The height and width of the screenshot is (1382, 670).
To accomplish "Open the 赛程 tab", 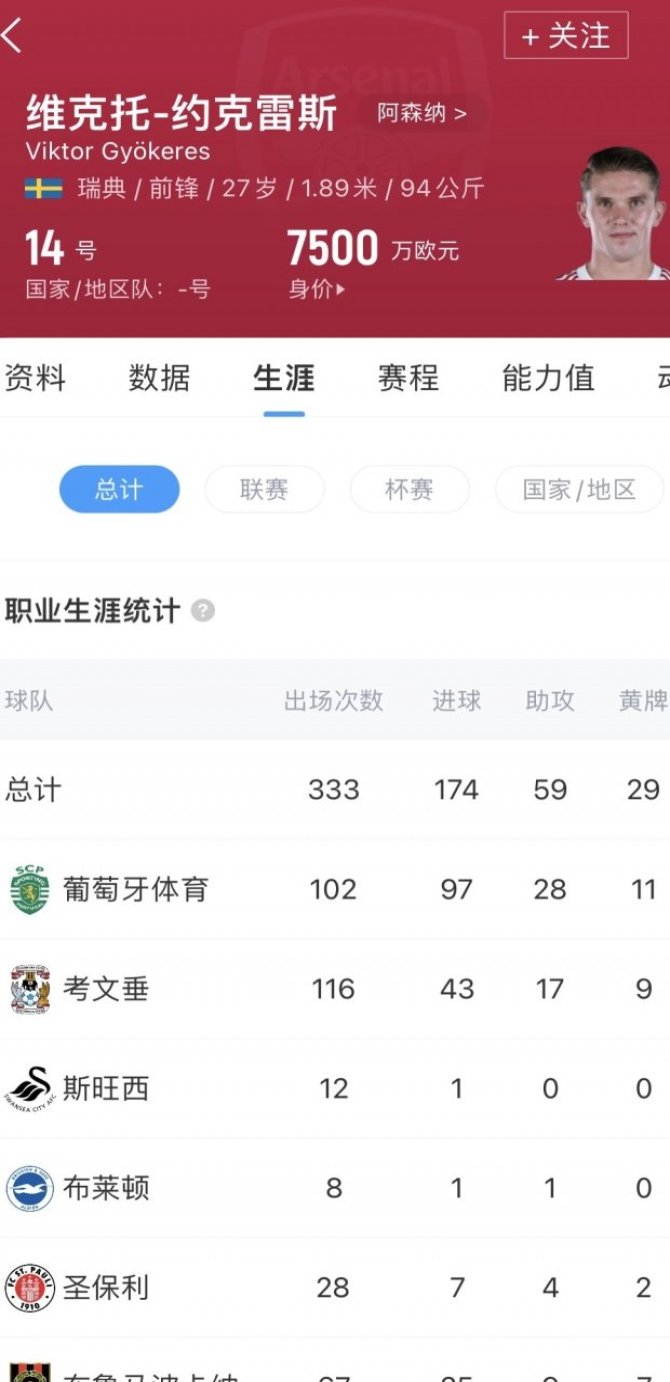I will pyautogui.click(x=408, y=378).
